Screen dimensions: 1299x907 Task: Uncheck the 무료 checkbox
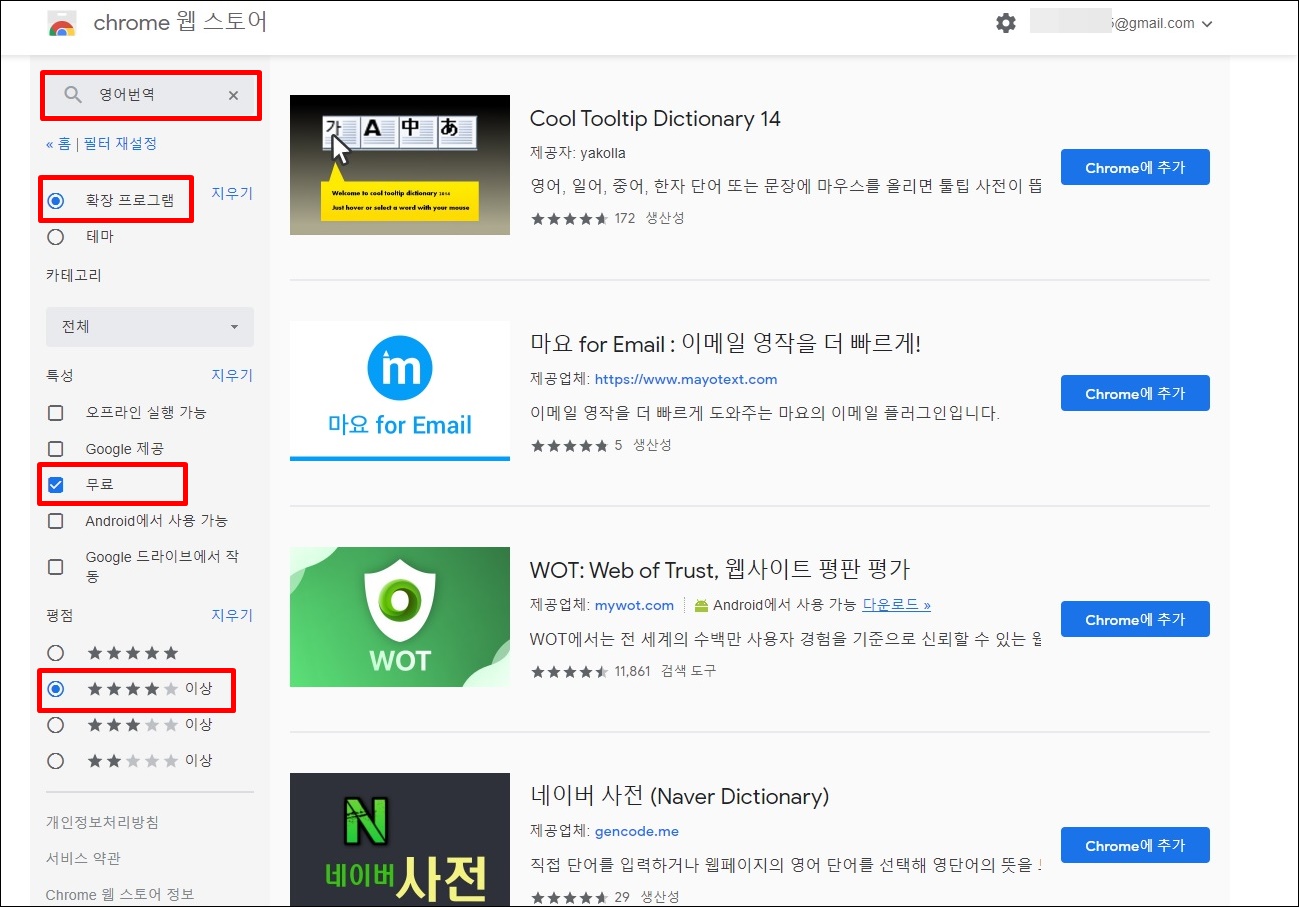(56, 485)
